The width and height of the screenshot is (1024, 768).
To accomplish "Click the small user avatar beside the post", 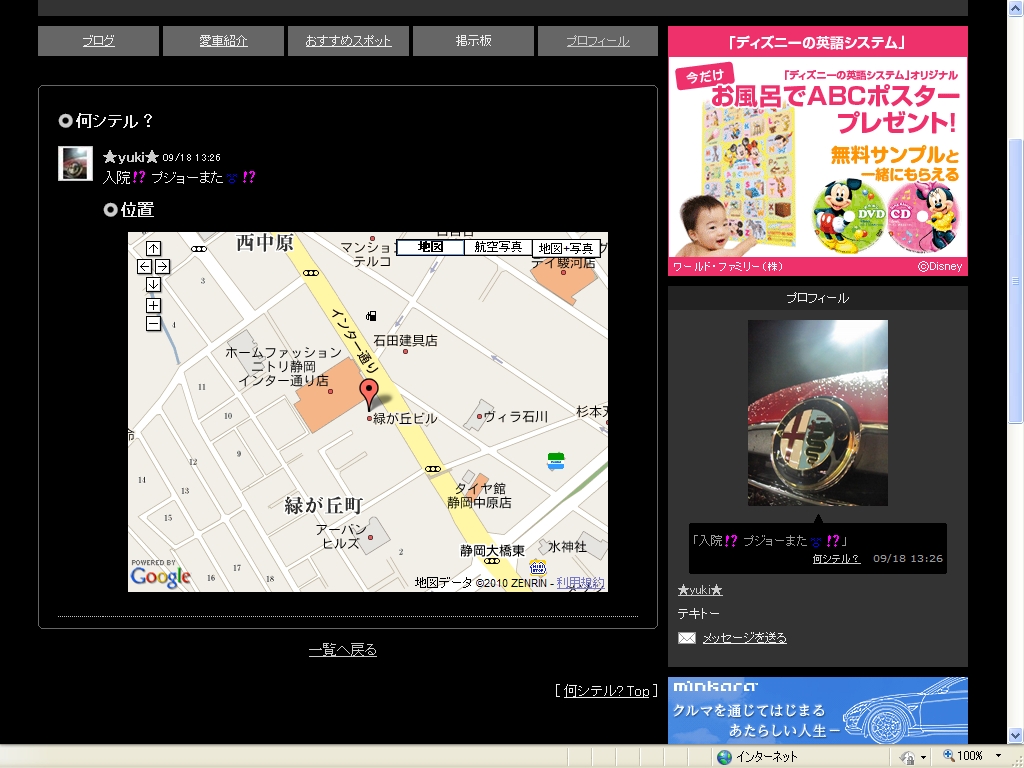I will pos(75,163).
